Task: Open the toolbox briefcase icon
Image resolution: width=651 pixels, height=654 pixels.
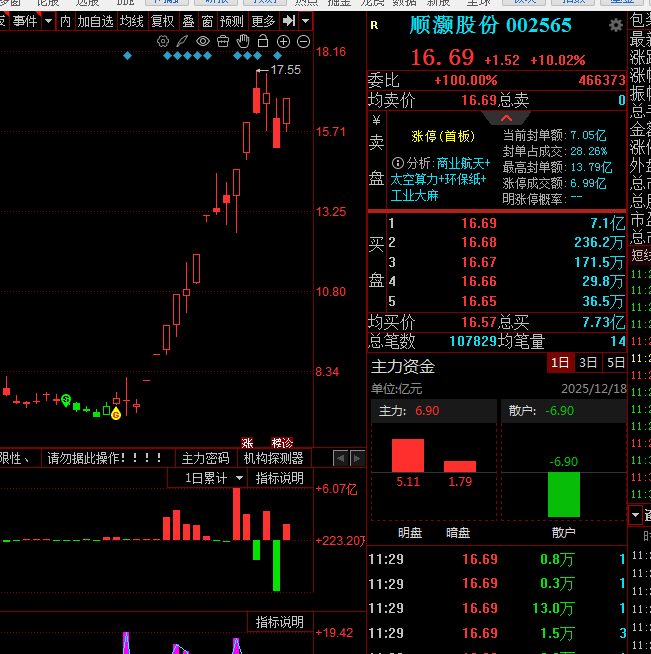Action: (223, 41)
